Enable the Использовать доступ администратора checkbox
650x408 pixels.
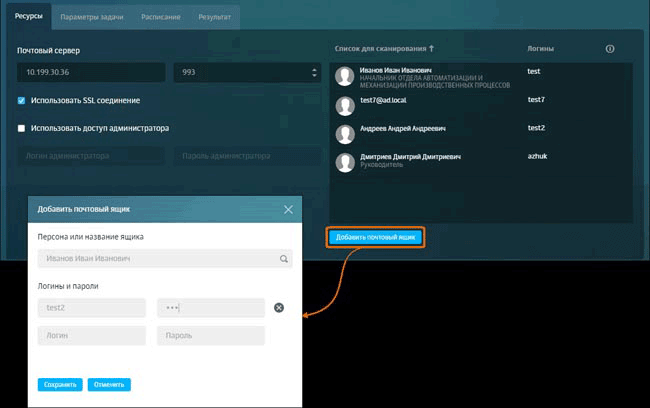pos(21,129)
